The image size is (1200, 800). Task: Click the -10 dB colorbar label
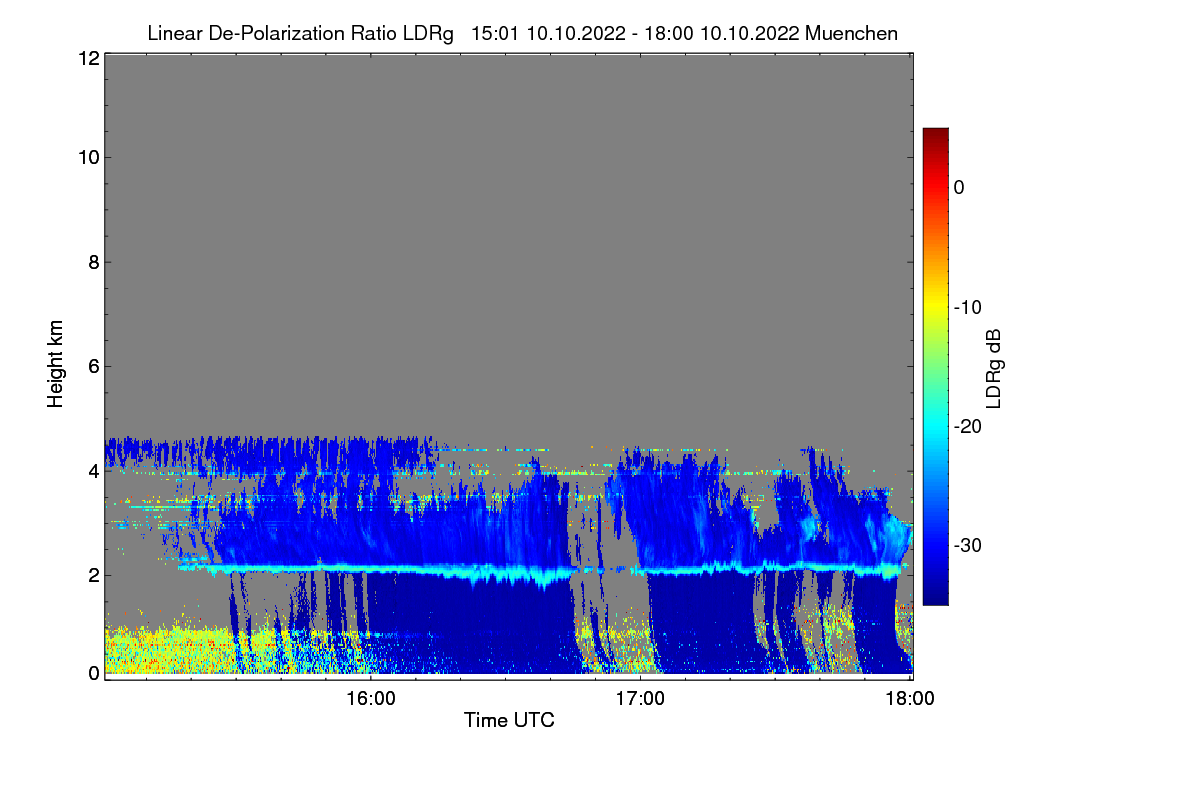[x=968, y=307]
